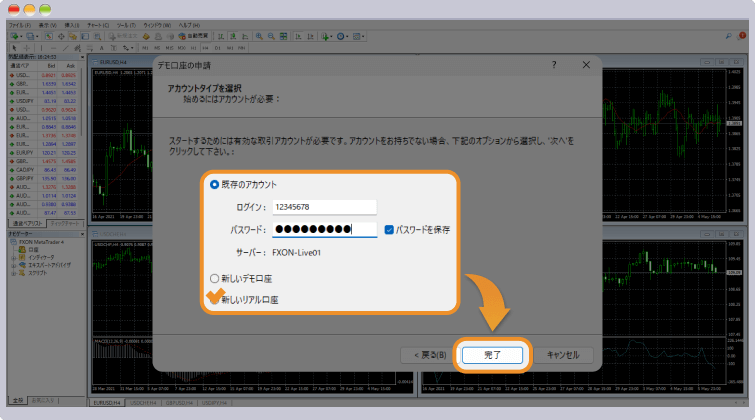Screen dimensions: 755x420
Task: Select the crosshair tool
Action: [26, 48]
